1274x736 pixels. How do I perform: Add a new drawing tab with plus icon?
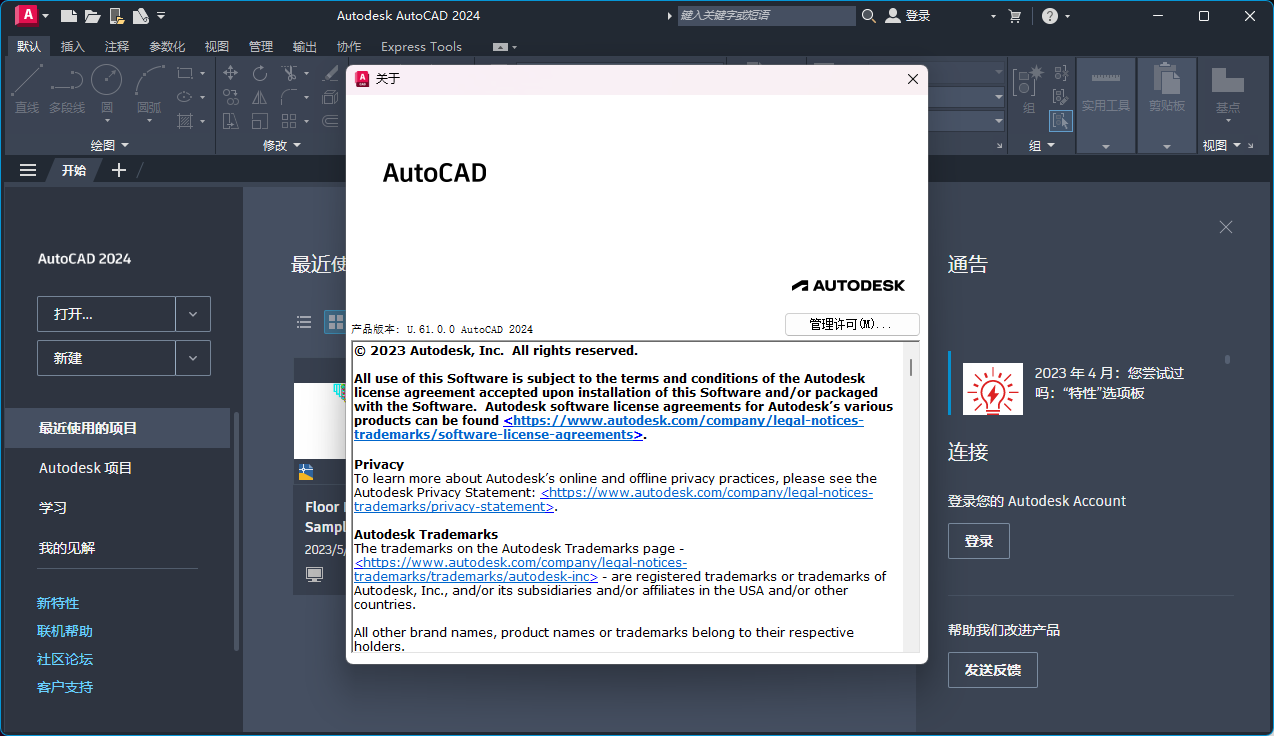(x=119, y=170)
